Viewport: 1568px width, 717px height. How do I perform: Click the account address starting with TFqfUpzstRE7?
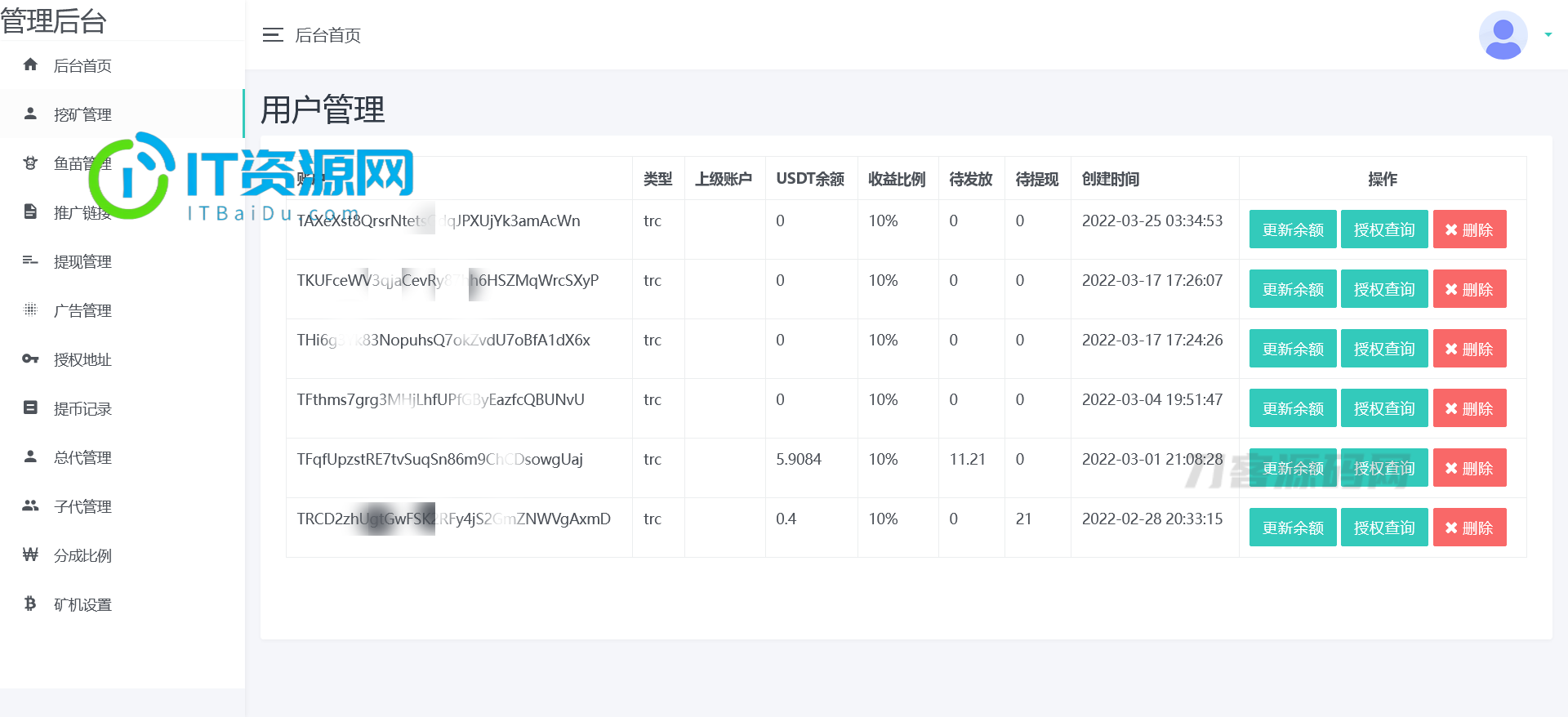[439, 459]
